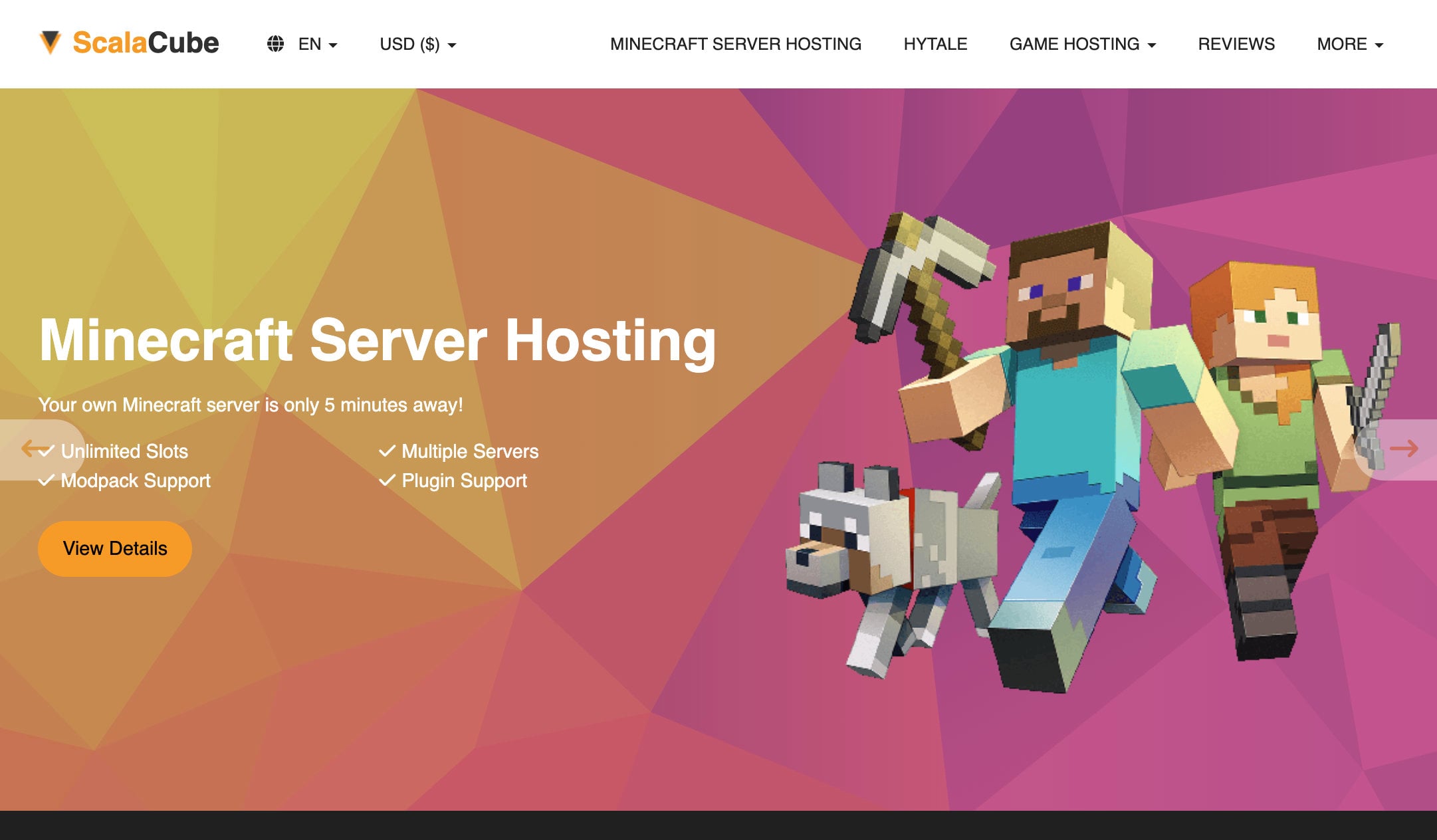Click the Modpack Support feature text

136,480
